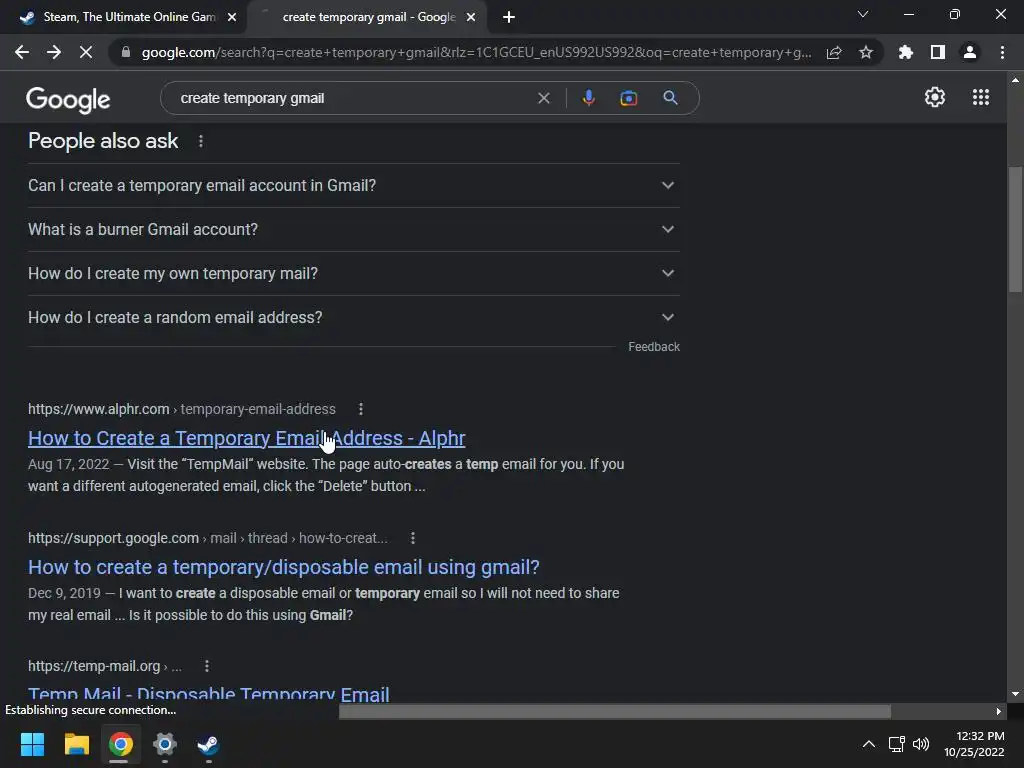Open Steam from the taskbar
The height and width of the screenshot is (768, 1024).
pos(208,744)
